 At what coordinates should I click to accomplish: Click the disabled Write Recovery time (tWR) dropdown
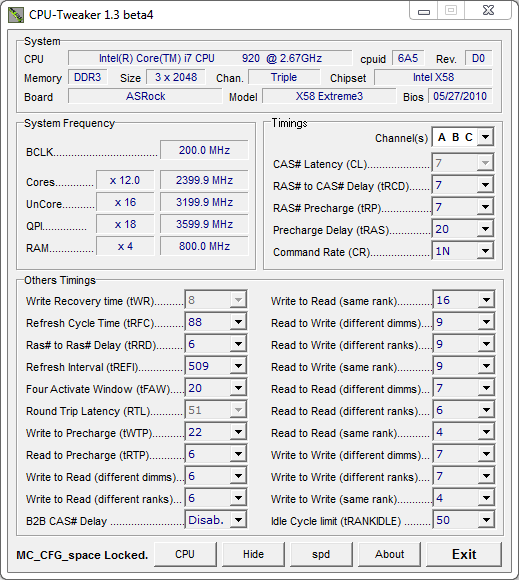[215, 300]
